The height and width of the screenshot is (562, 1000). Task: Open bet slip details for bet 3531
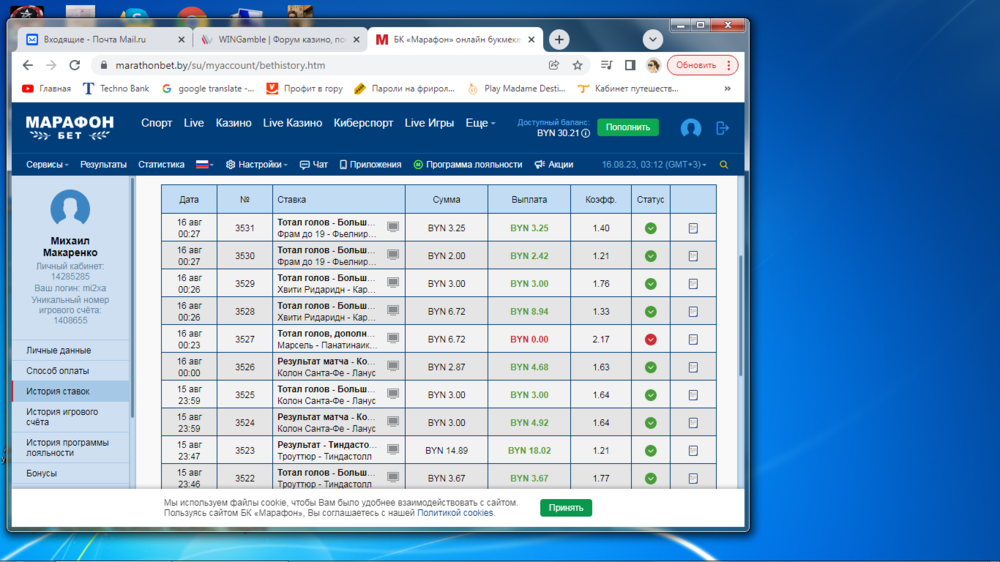pos(693,228)
